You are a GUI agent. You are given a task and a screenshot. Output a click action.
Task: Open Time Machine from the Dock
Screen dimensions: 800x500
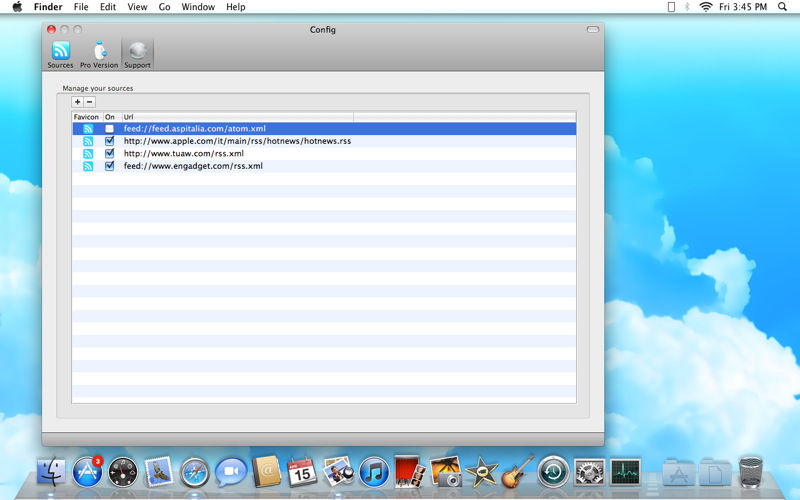554,472
